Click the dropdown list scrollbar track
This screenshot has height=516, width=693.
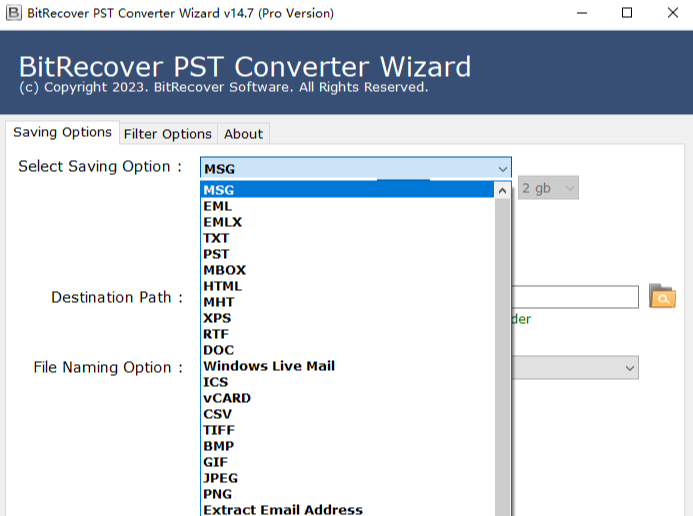coord(502,357)
